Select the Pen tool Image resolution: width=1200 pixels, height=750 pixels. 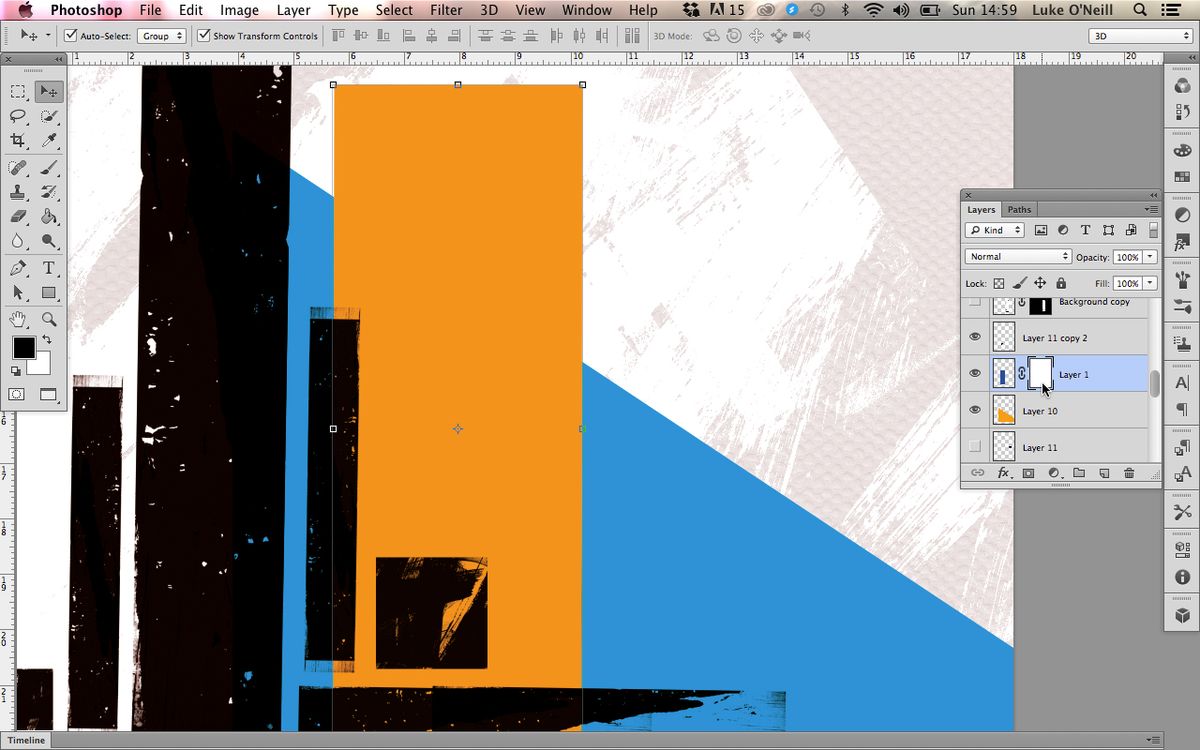(17, 268)
